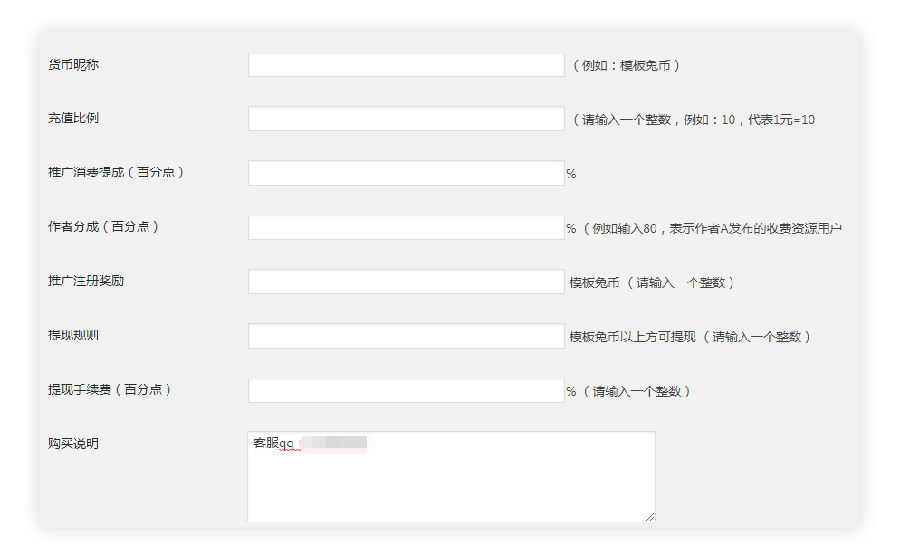Click the 推广注册奖励 label
The image size is (900, 560).
(86, 281)
